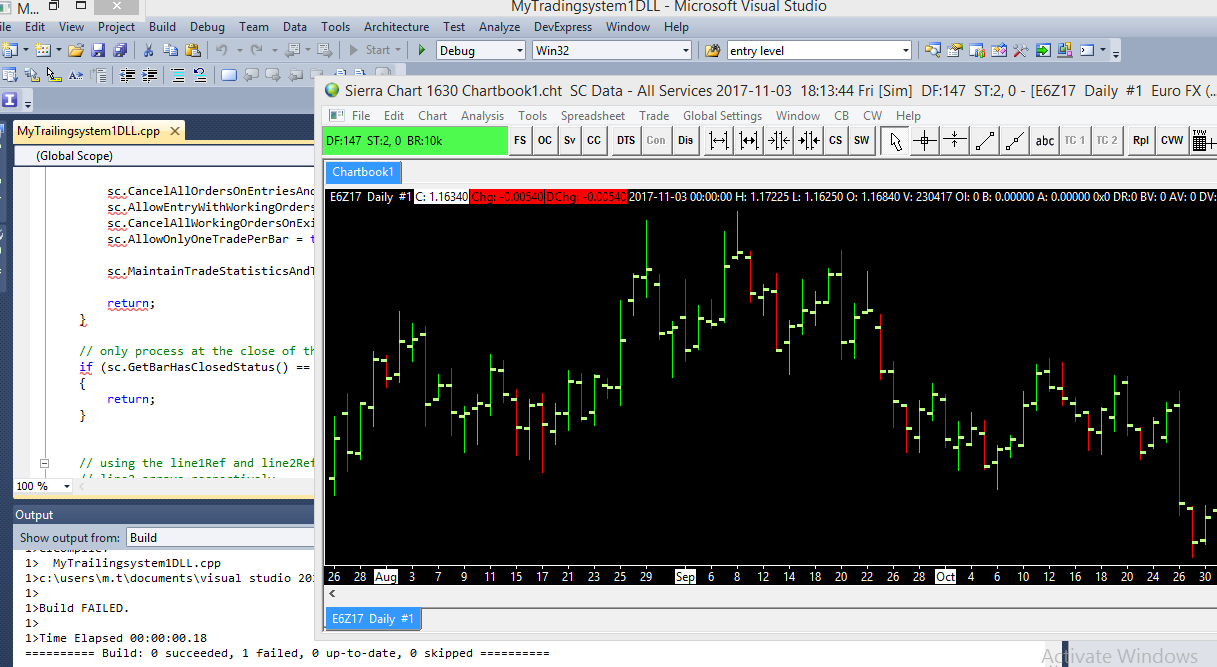Select the 'E6Z17 Daily #1' chart tab
The image size is (1217, 667).
click(x=373, y=619)
